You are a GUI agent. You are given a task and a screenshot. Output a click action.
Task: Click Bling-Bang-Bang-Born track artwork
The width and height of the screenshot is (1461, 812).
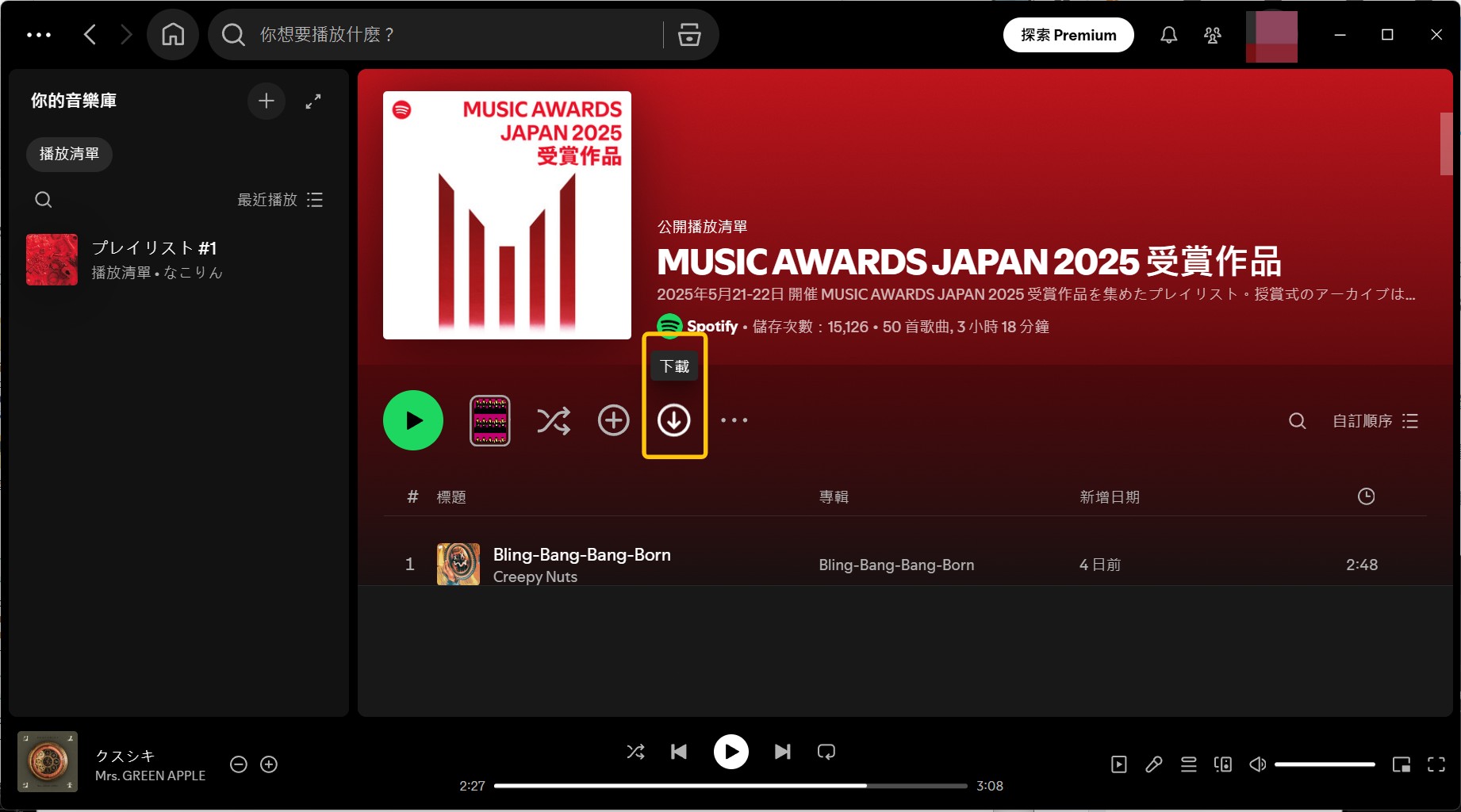pyautogui.click(x=458, y=565)
